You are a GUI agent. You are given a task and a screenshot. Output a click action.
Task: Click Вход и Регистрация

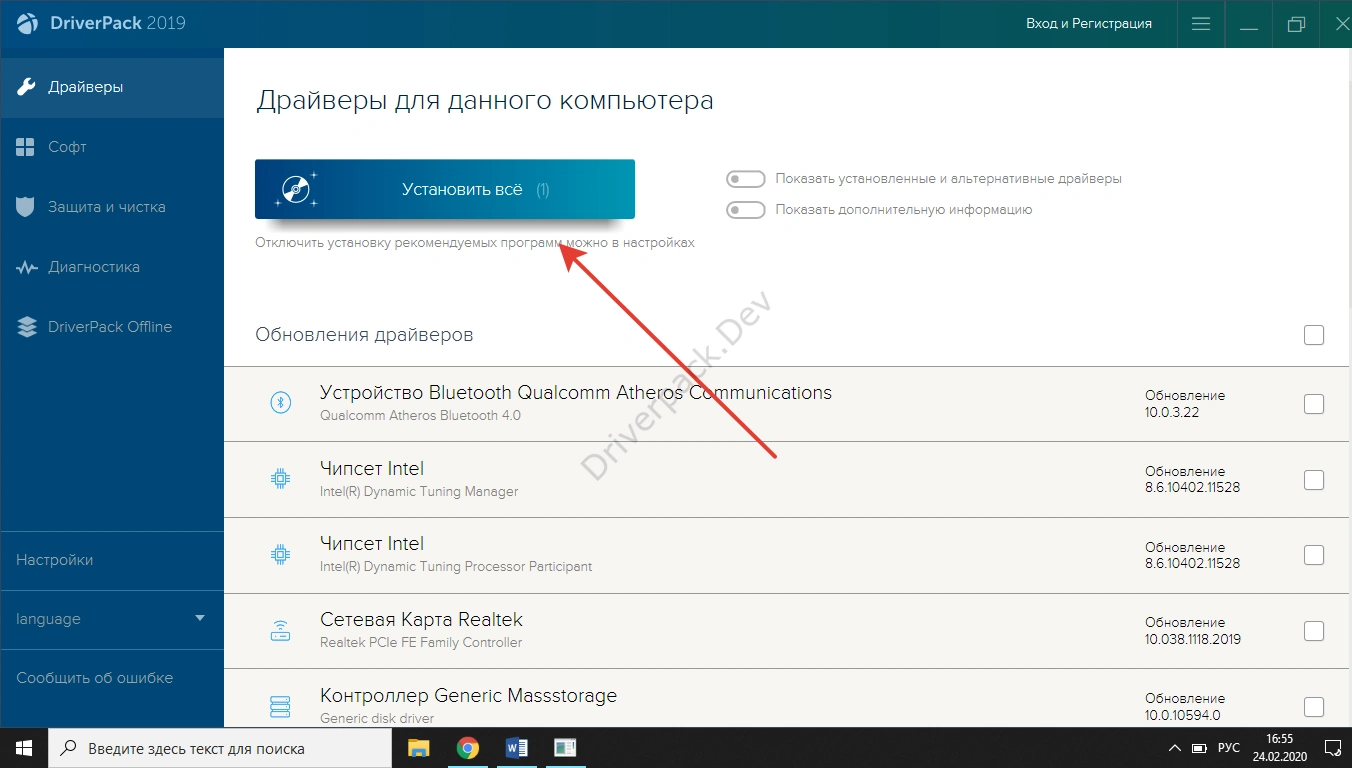coord(1089,23)
